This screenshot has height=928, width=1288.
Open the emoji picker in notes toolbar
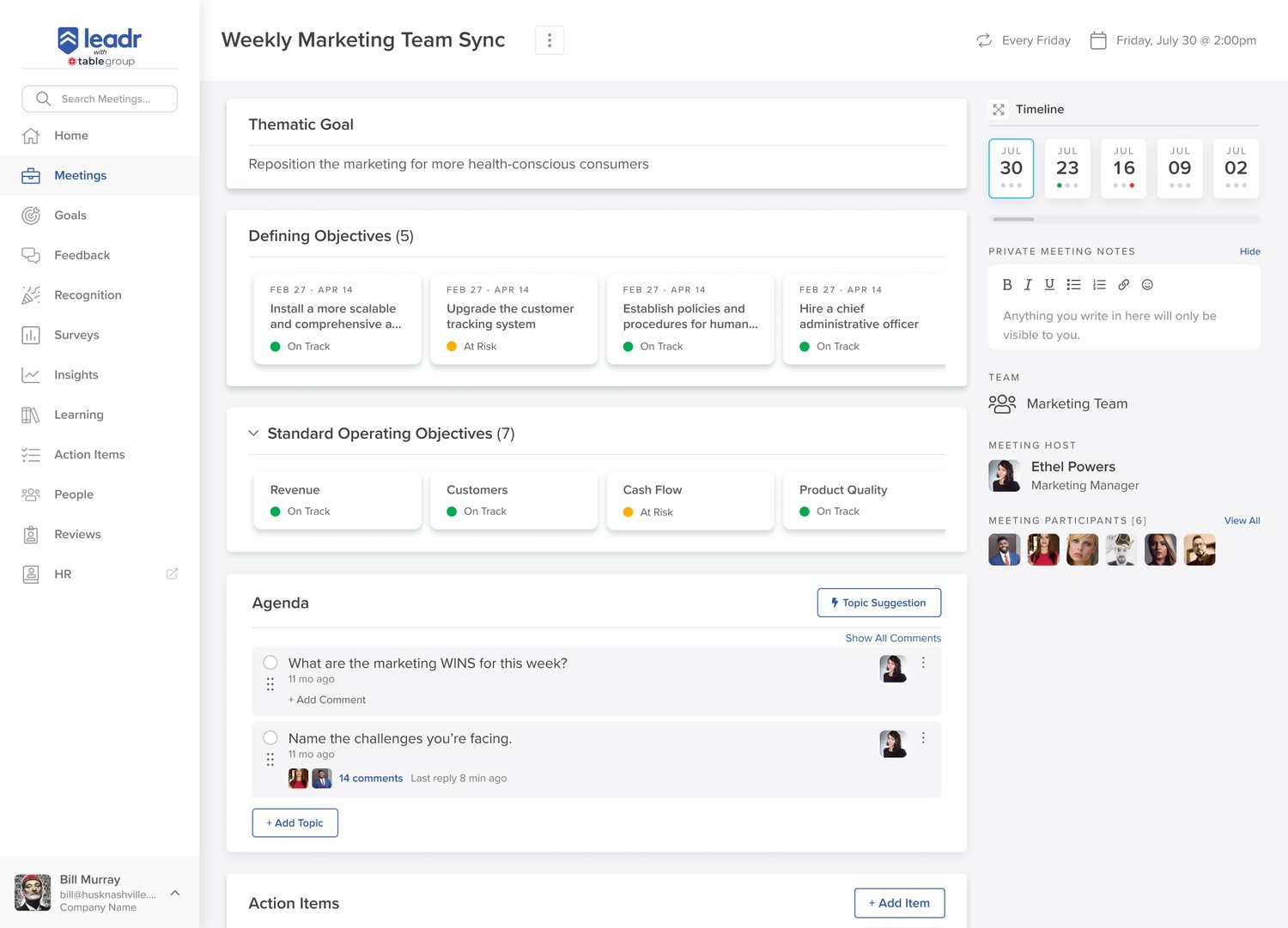pyautogui.click(x=1147, y=284)
